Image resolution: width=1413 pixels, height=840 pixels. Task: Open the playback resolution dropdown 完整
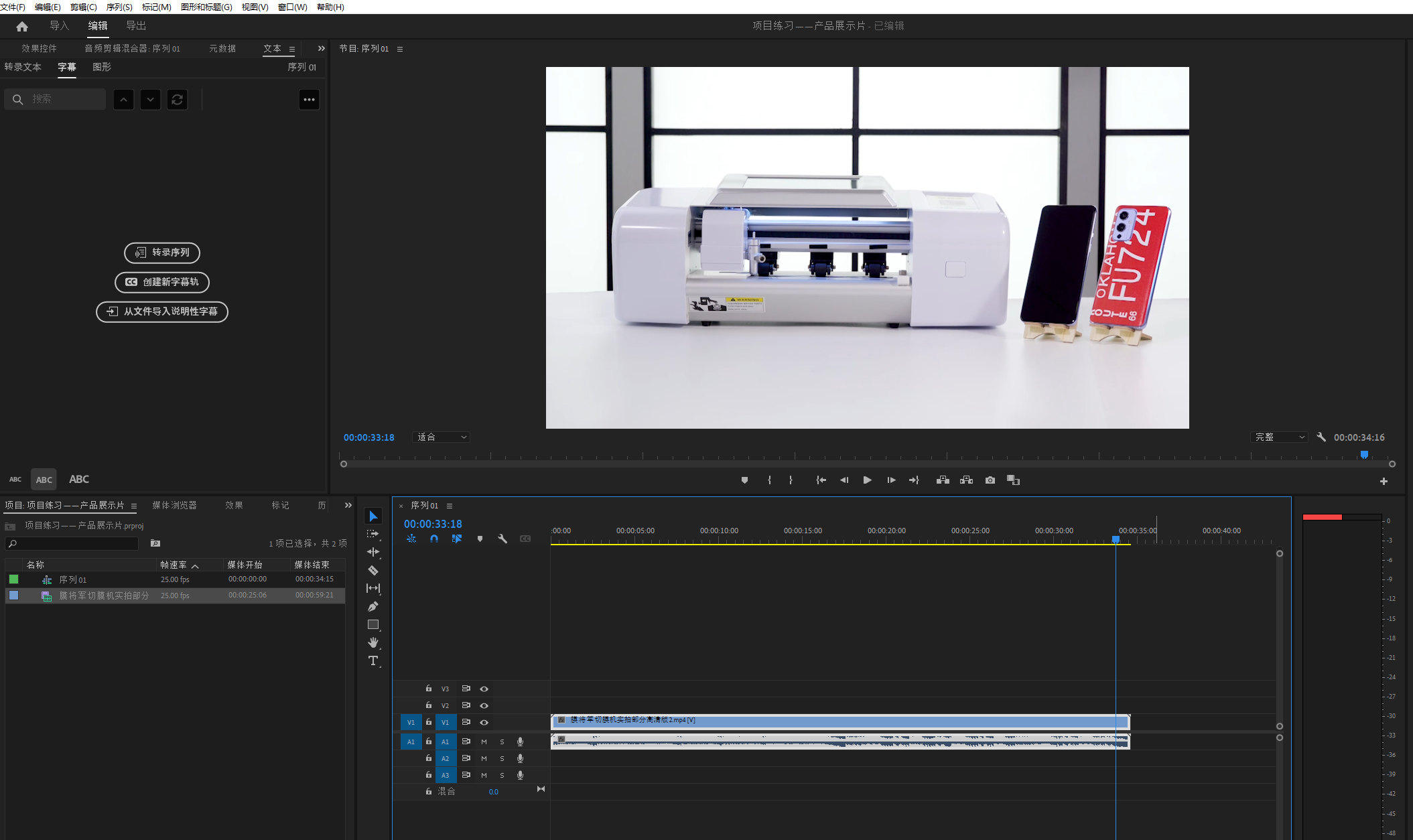point(1279,437)
